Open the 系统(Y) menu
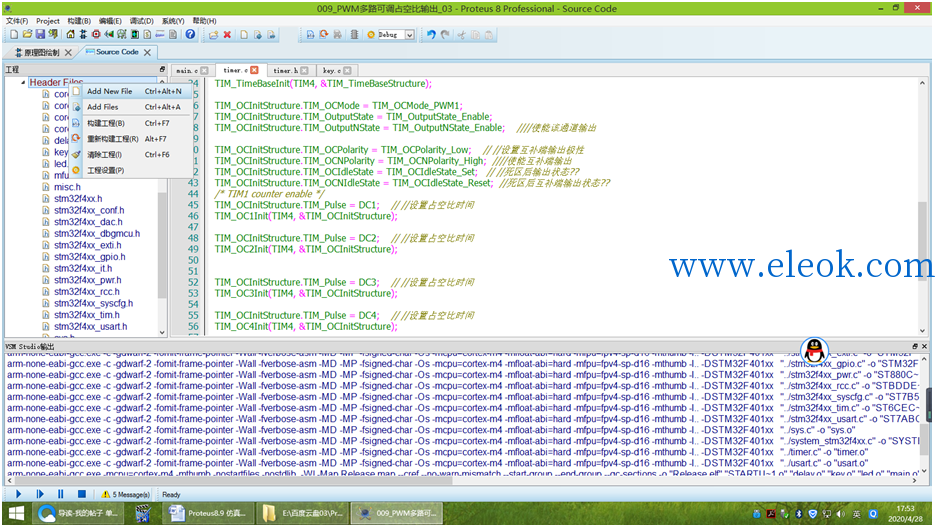935x527 pixels. pyautogui.click(x=173, y=21)
